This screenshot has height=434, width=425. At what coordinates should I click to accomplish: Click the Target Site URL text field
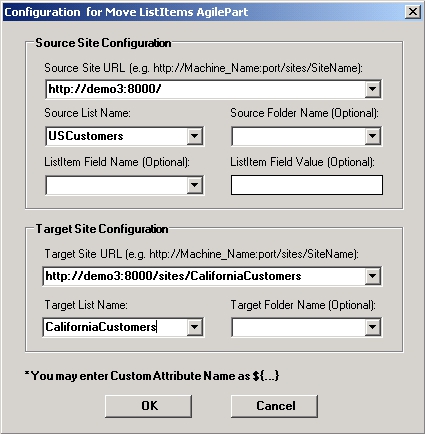tap(204, 276)
